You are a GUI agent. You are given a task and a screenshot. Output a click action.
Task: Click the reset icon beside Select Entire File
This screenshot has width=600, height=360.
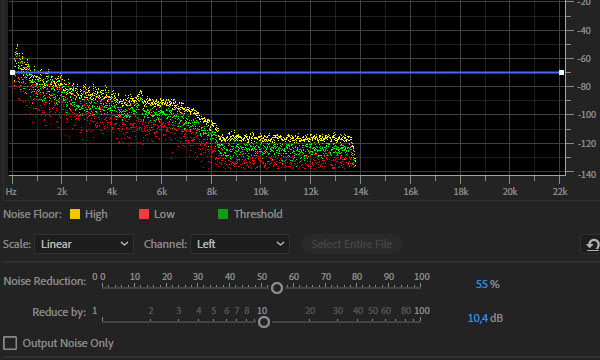click(x=592, y=244)
